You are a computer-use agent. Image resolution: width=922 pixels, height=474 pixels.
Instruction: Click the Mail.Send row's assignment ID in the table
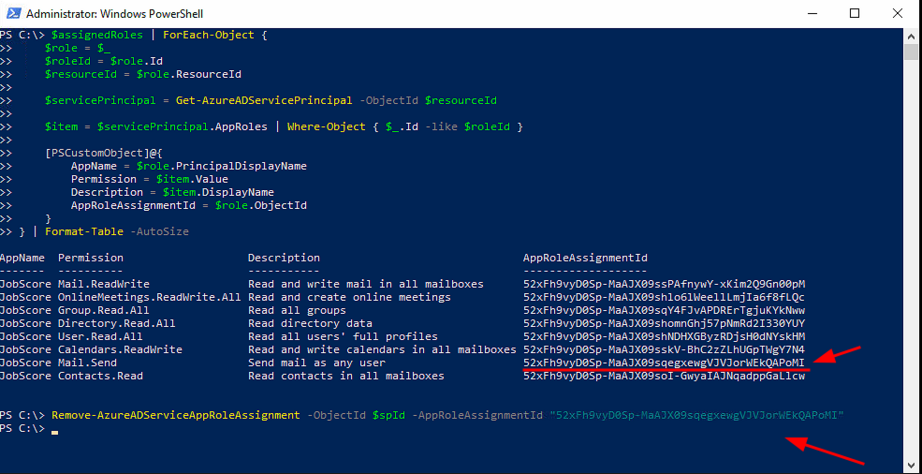coord(664,362)
